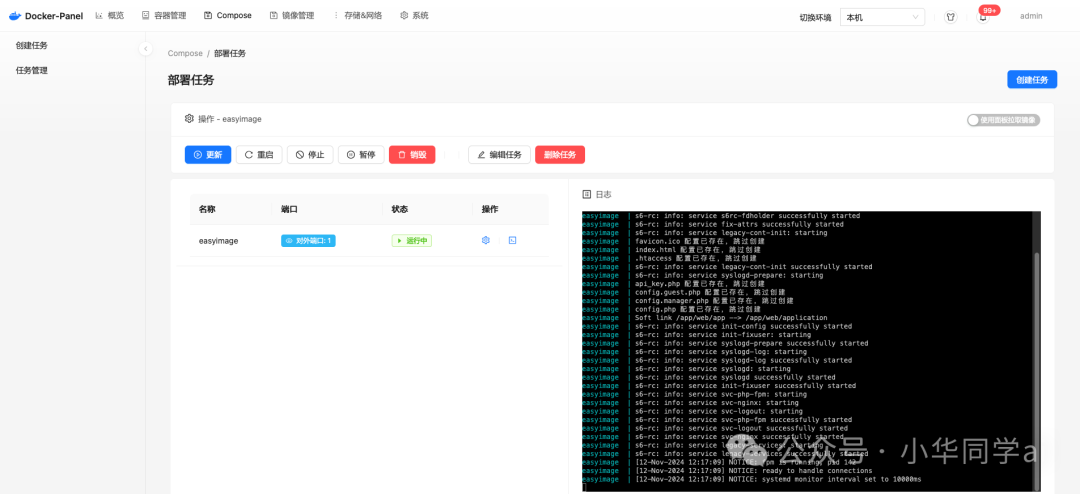Click the 停止 button
This screenshot has width=1080, height=494.
point(310,155)
